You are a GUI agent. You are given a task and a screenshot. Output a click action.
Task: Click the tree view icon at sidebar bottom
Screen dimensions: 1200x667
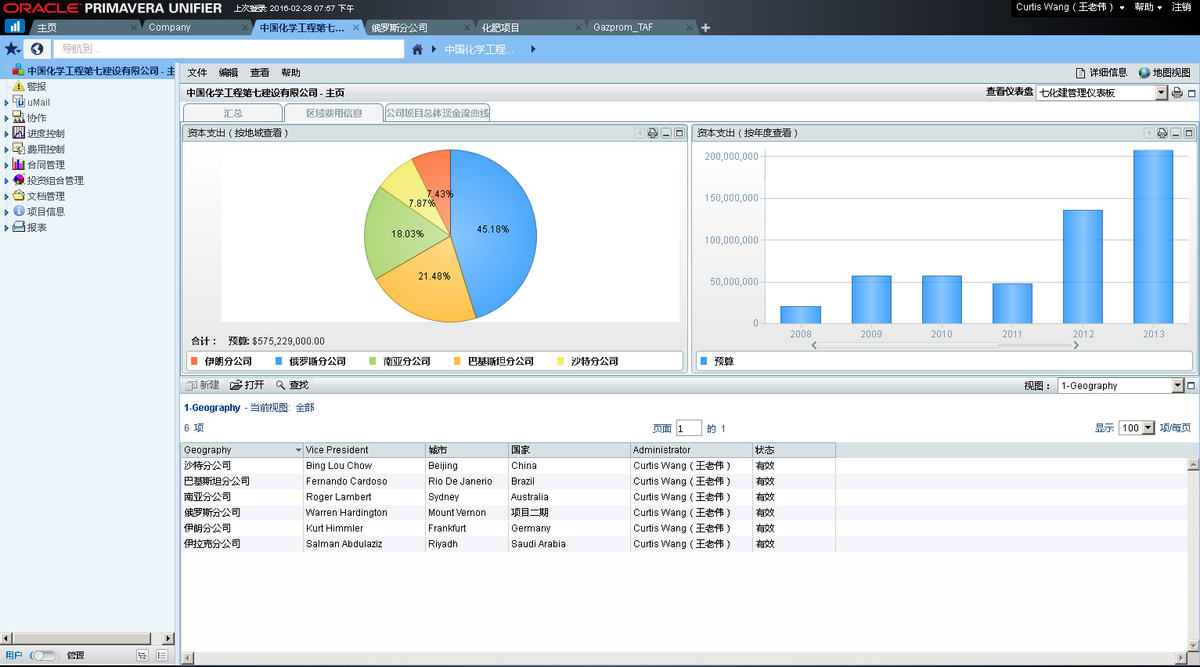point(141,655)
